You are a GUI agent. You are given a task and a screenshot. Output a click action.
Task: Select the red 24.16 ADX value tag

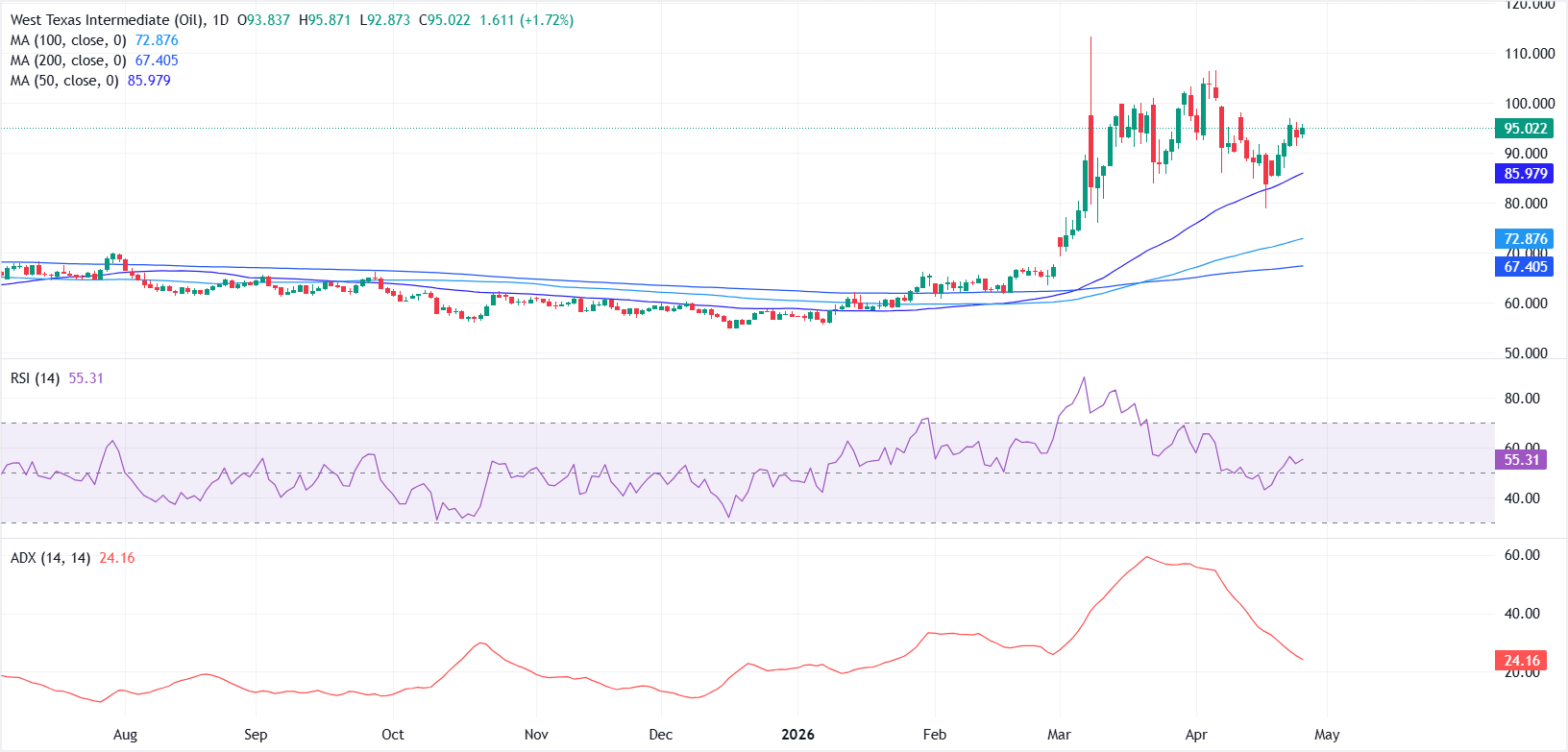pos(1521,661)
